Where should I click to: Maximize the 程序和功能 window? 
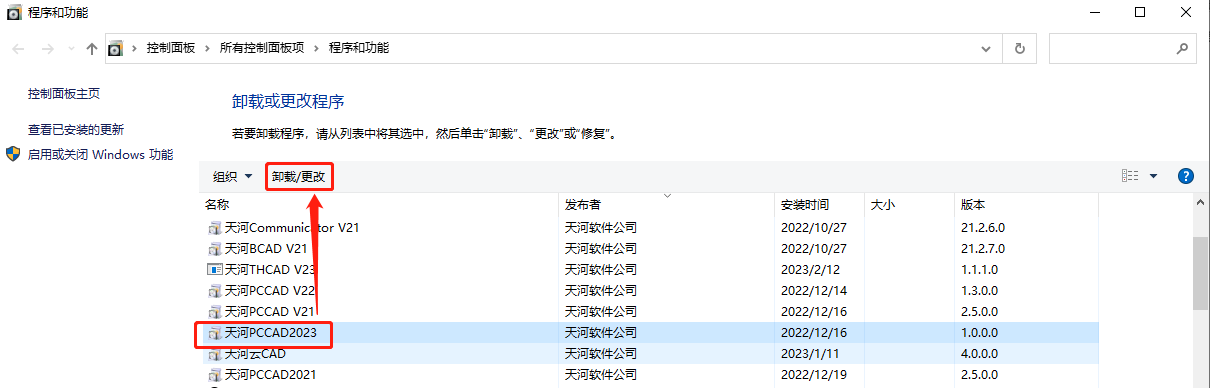(x=1140, y=12)
